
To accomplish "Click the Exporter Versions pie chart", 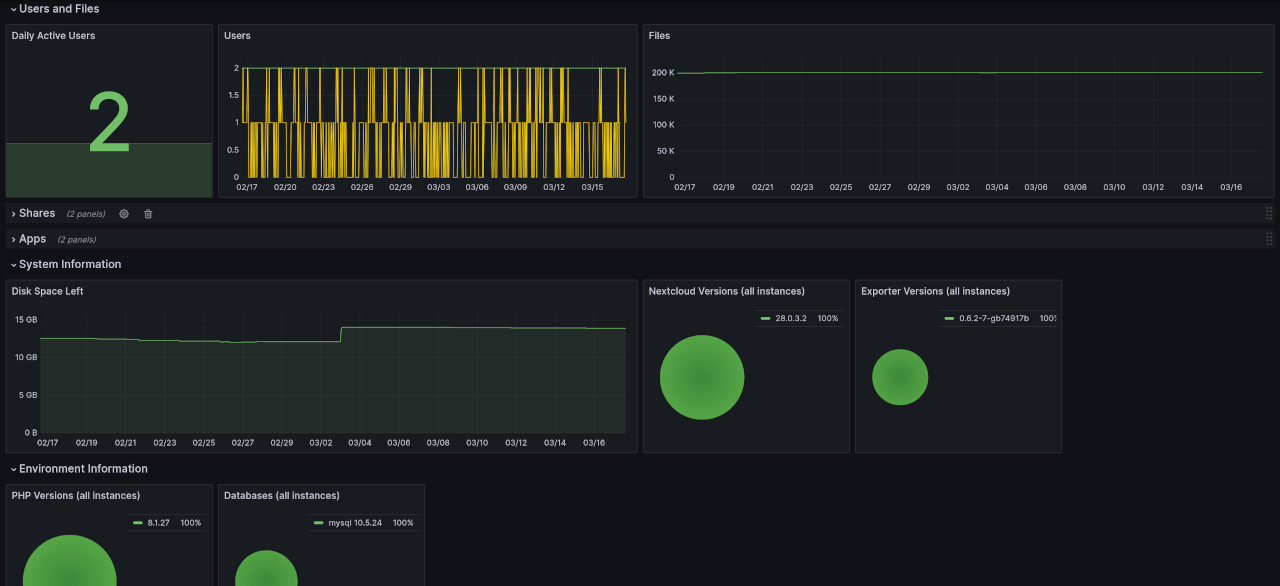I will (x=900, y=377).
